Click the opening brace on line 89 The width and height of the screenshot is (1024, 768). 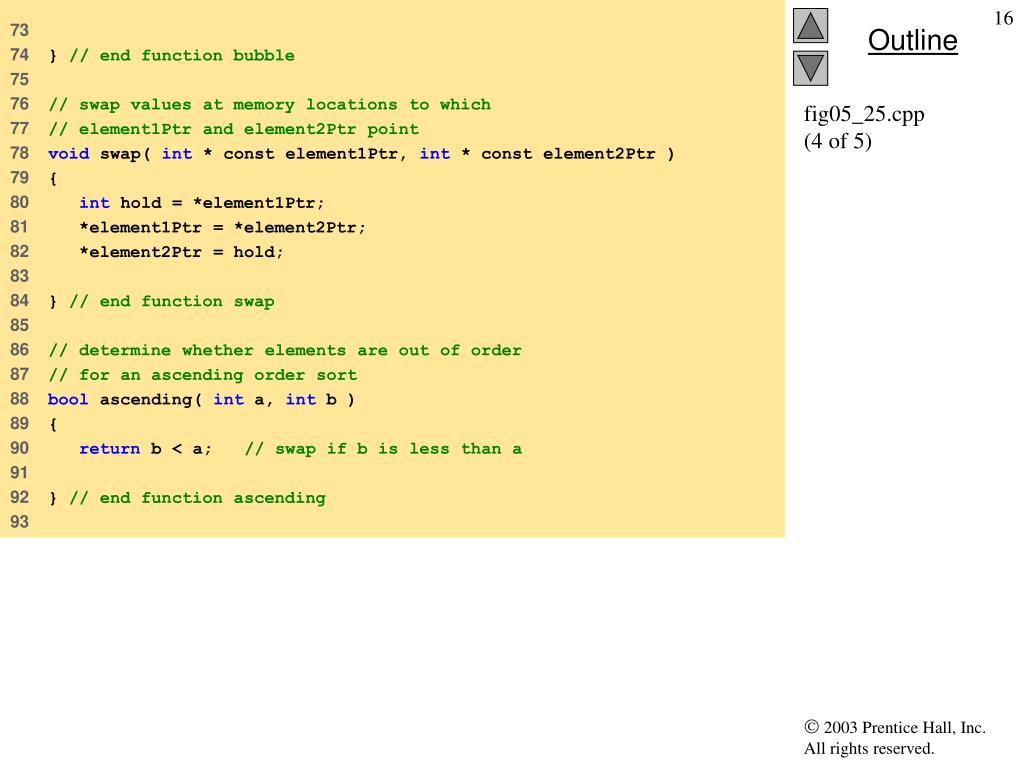pyautogui.click(x=53, y=424)
